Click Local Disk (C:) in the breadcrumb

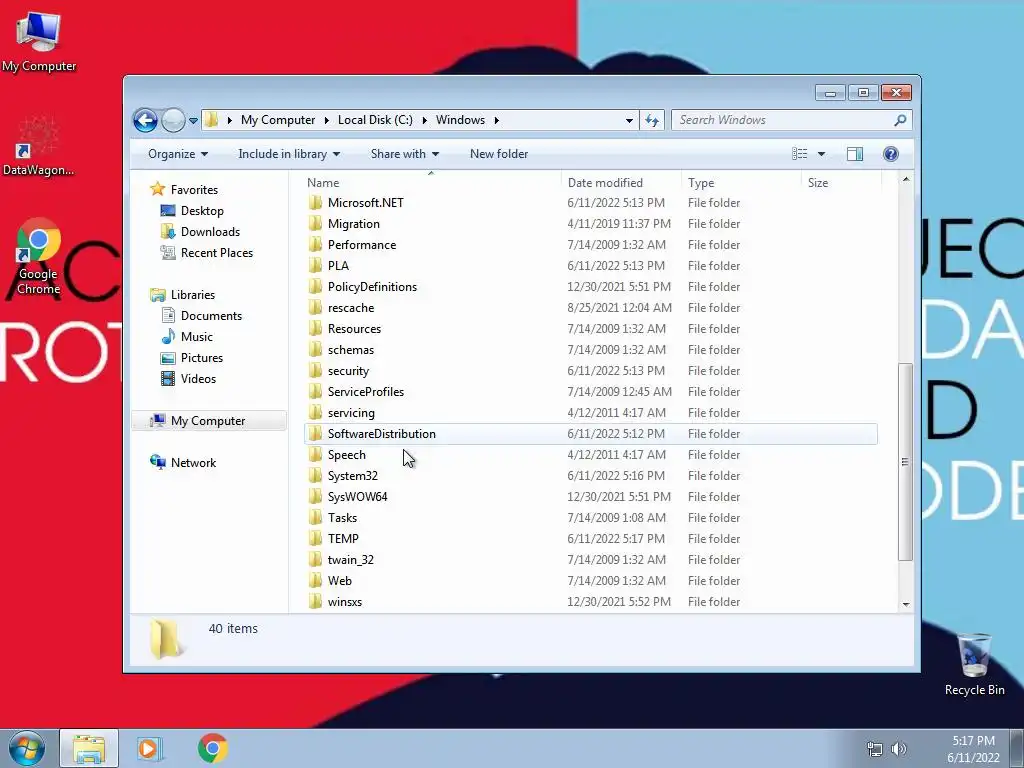(x=375, y=120)
